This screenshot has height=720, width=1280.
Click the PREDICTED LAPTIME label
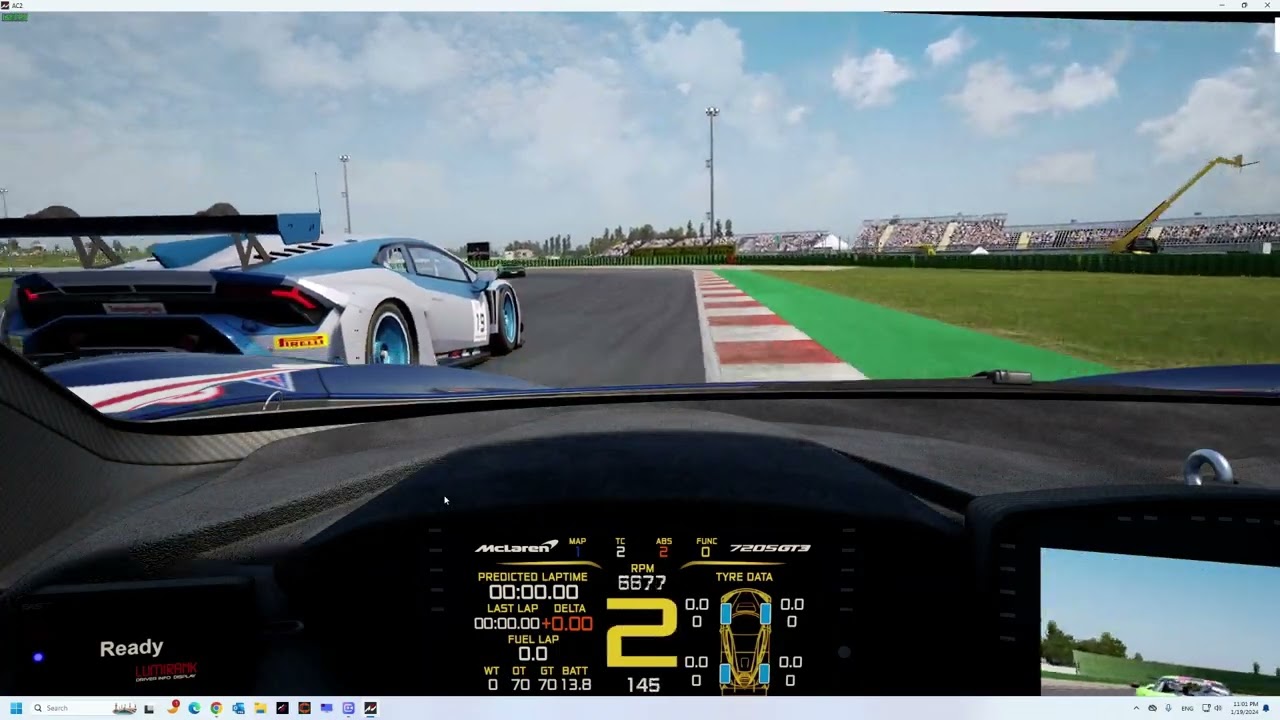[533, 577]
